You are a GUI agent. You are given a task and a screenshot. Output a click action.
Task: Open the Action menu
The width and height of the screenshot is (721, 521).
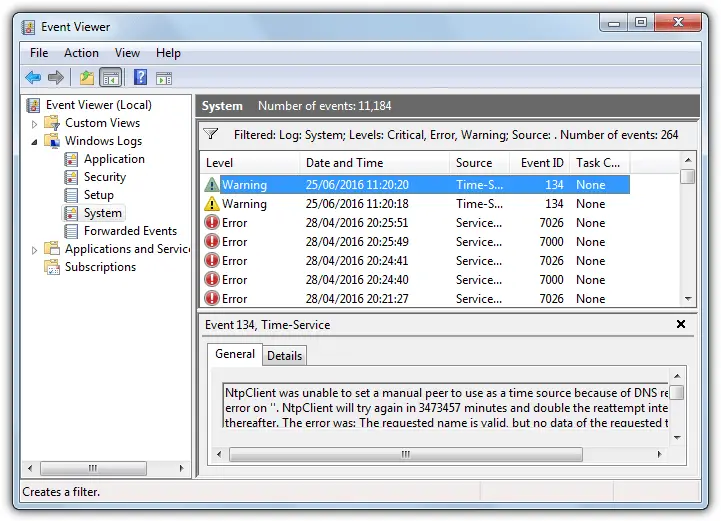click(x=81, y=53)
